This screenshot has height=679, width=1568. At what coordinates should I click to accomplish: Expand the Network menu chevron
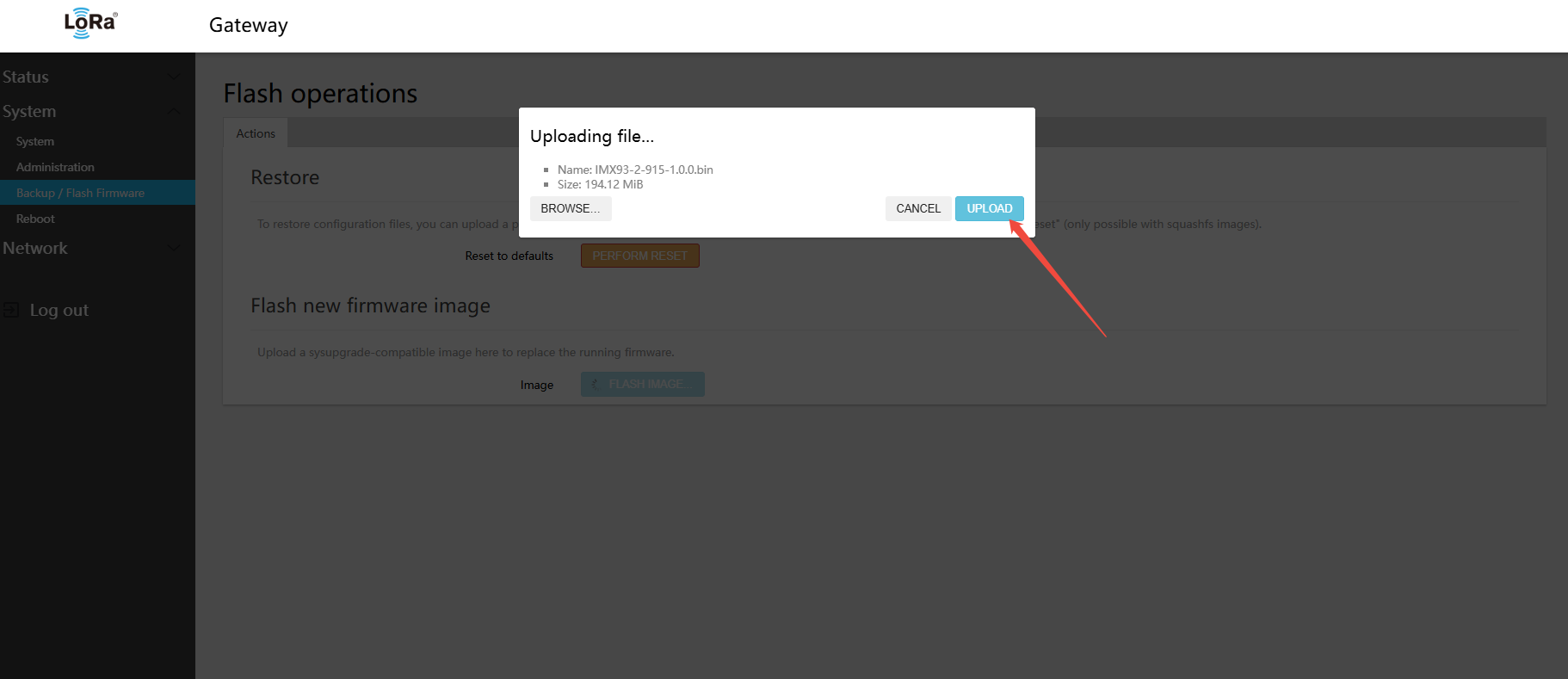click(174, 249)
